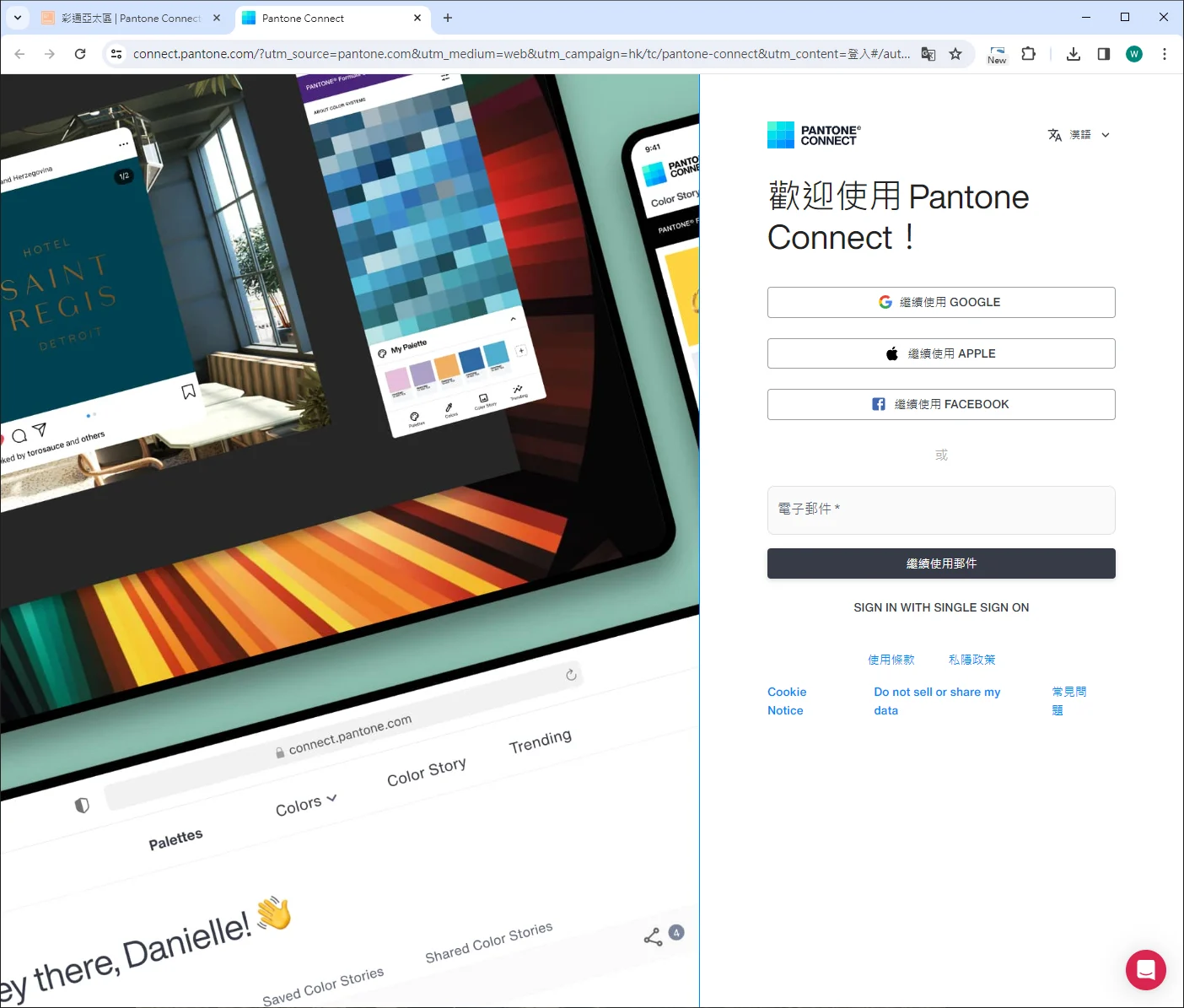This screenshot has height=1008, width=1184.
Task: Open the red chat support widget
Action: [1145, 970]
